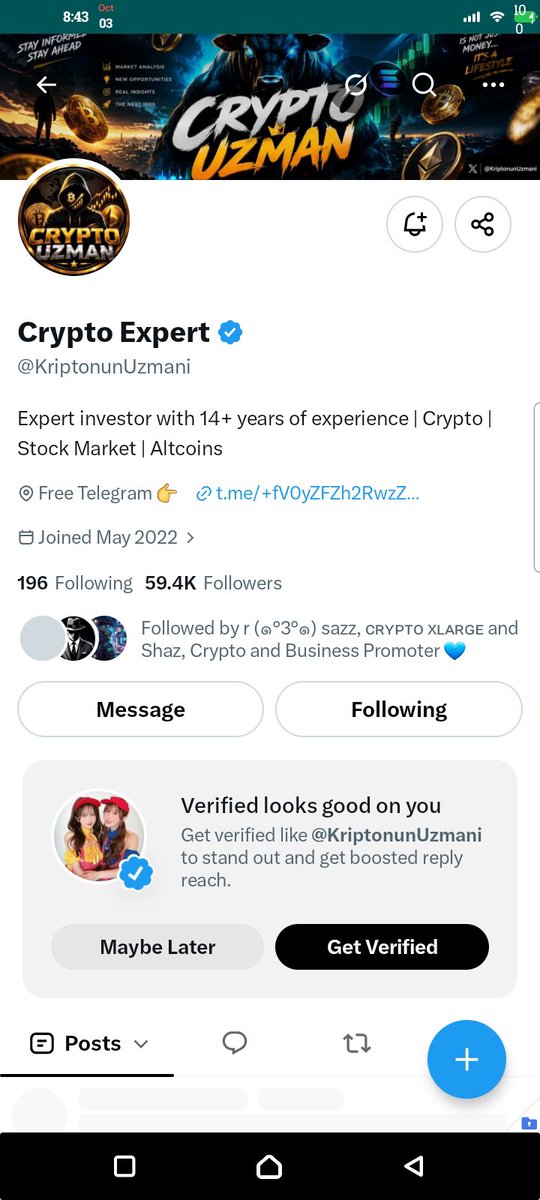Screen dimensions: 540x1200
Task: Expand Joined May 2022 chevron
Action: [x=190, y=537]
